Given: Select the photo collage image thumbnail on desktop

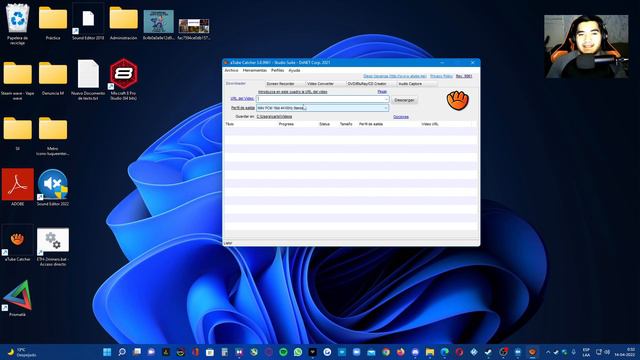Looking at the screenshot, I should point(194,29).
